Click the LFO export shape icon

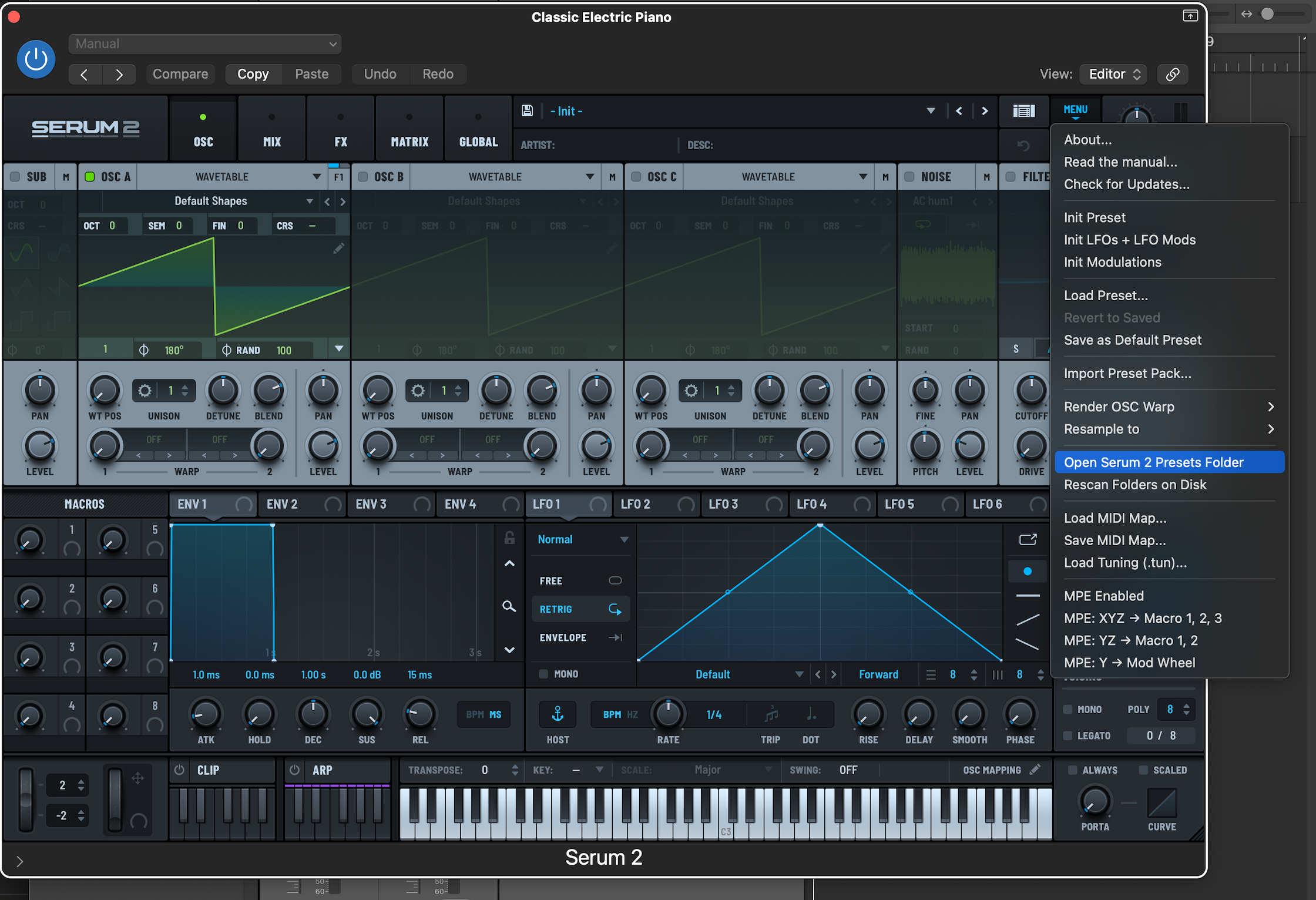click(x=1028, y=539)
